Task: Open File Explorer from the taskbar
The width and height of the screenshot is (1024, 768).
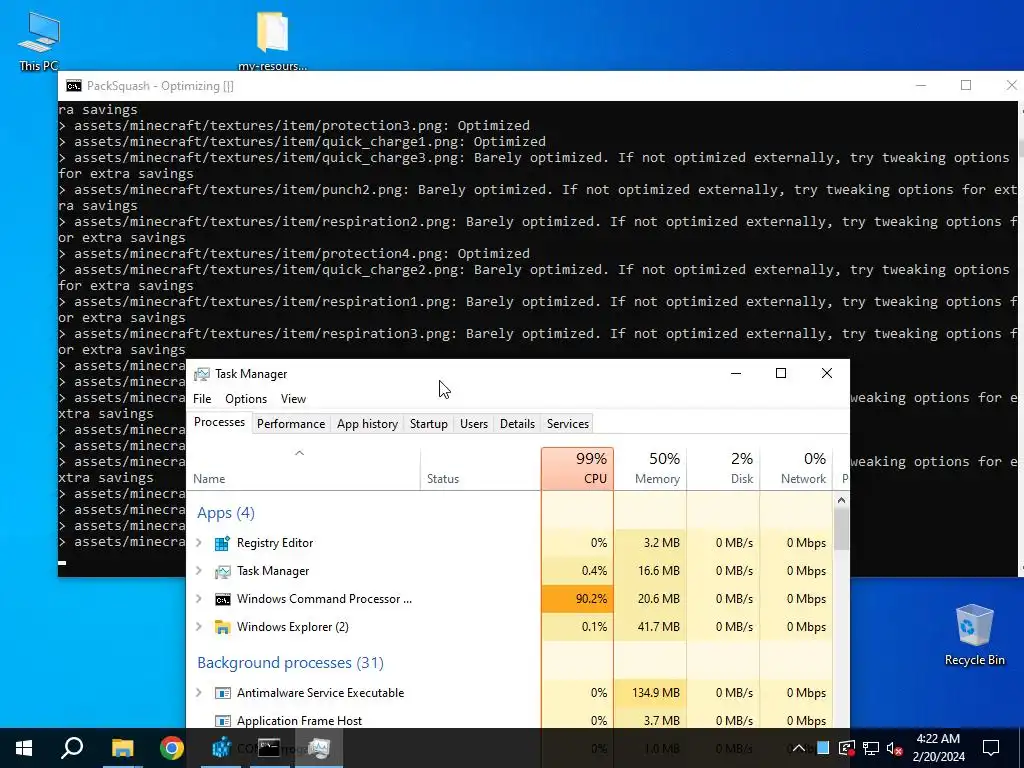Action: [122, 748]
